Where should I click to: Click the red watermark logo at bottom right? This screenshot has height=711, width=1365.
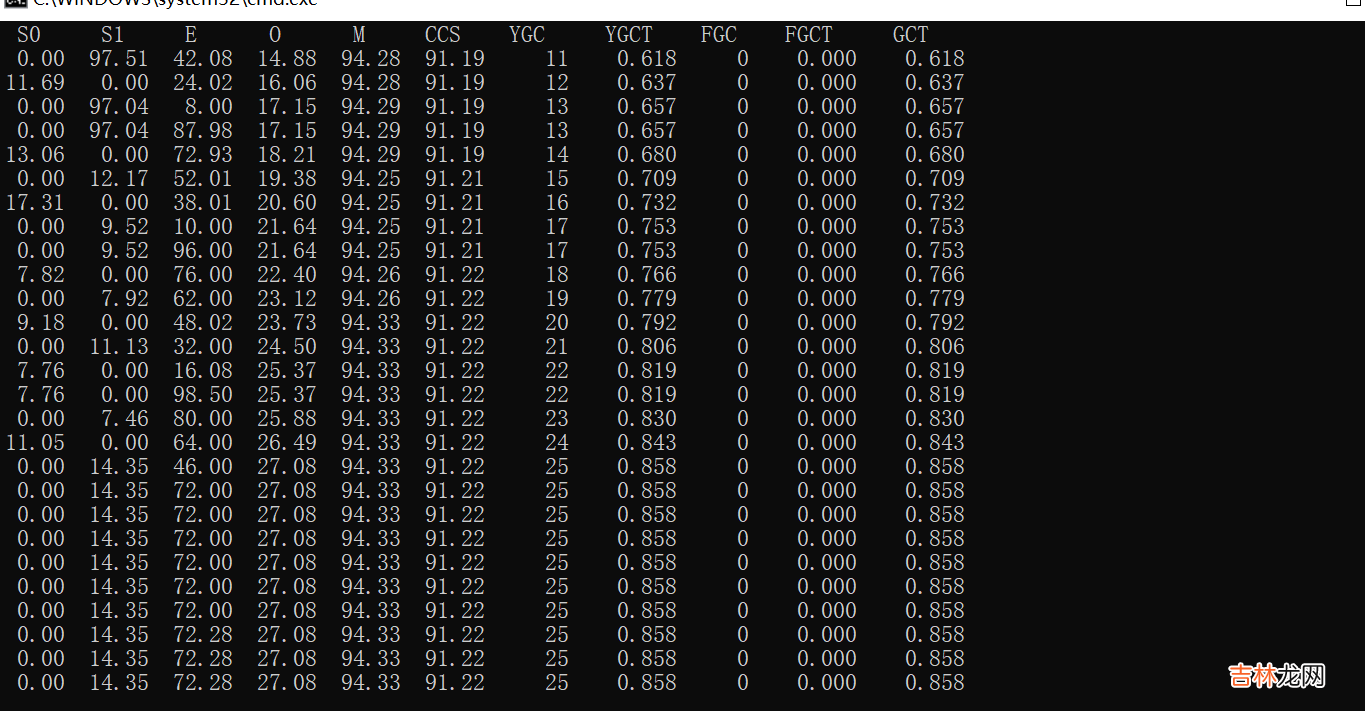pos(1276,676)
